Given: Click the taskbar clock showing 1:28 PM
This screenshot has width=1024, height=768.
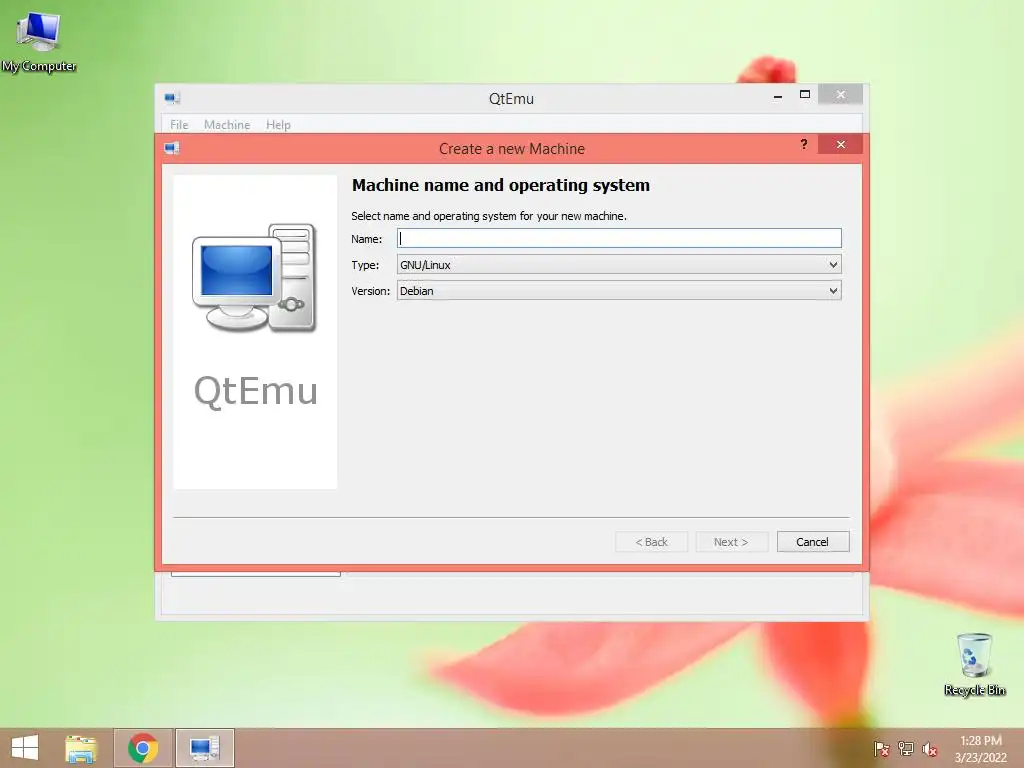Looking at the screenshot, I should click(x=980, y=749).
